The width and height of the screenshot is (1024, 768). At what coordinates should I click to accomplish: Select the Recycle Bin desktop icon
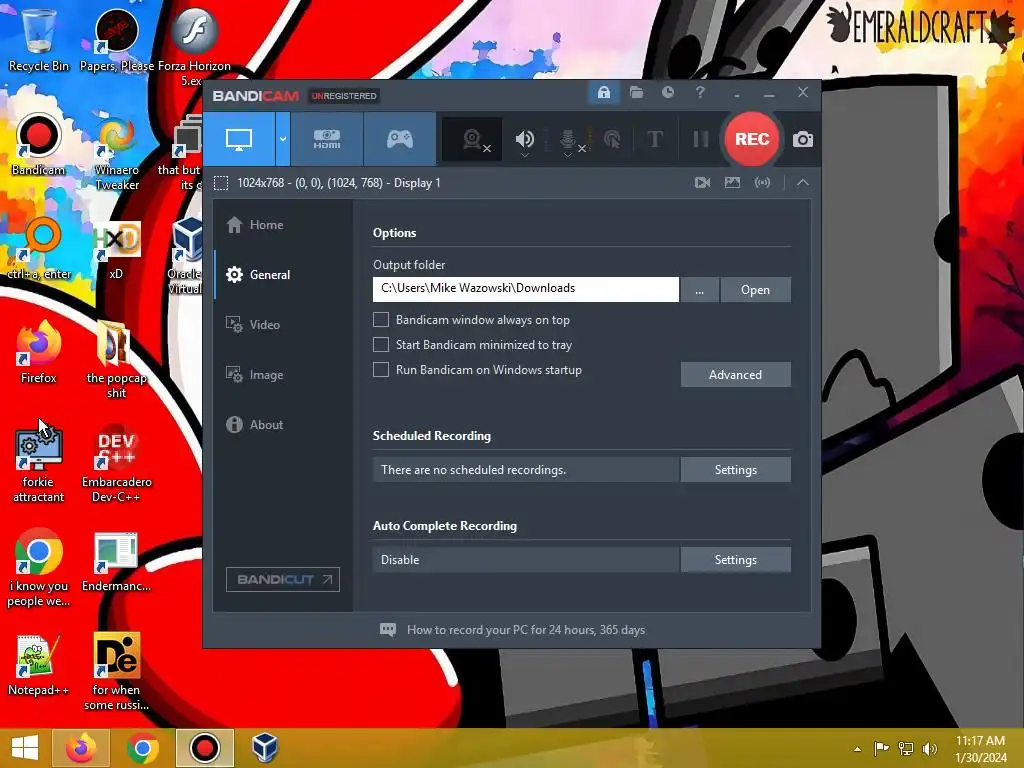[x=39, y=41]
